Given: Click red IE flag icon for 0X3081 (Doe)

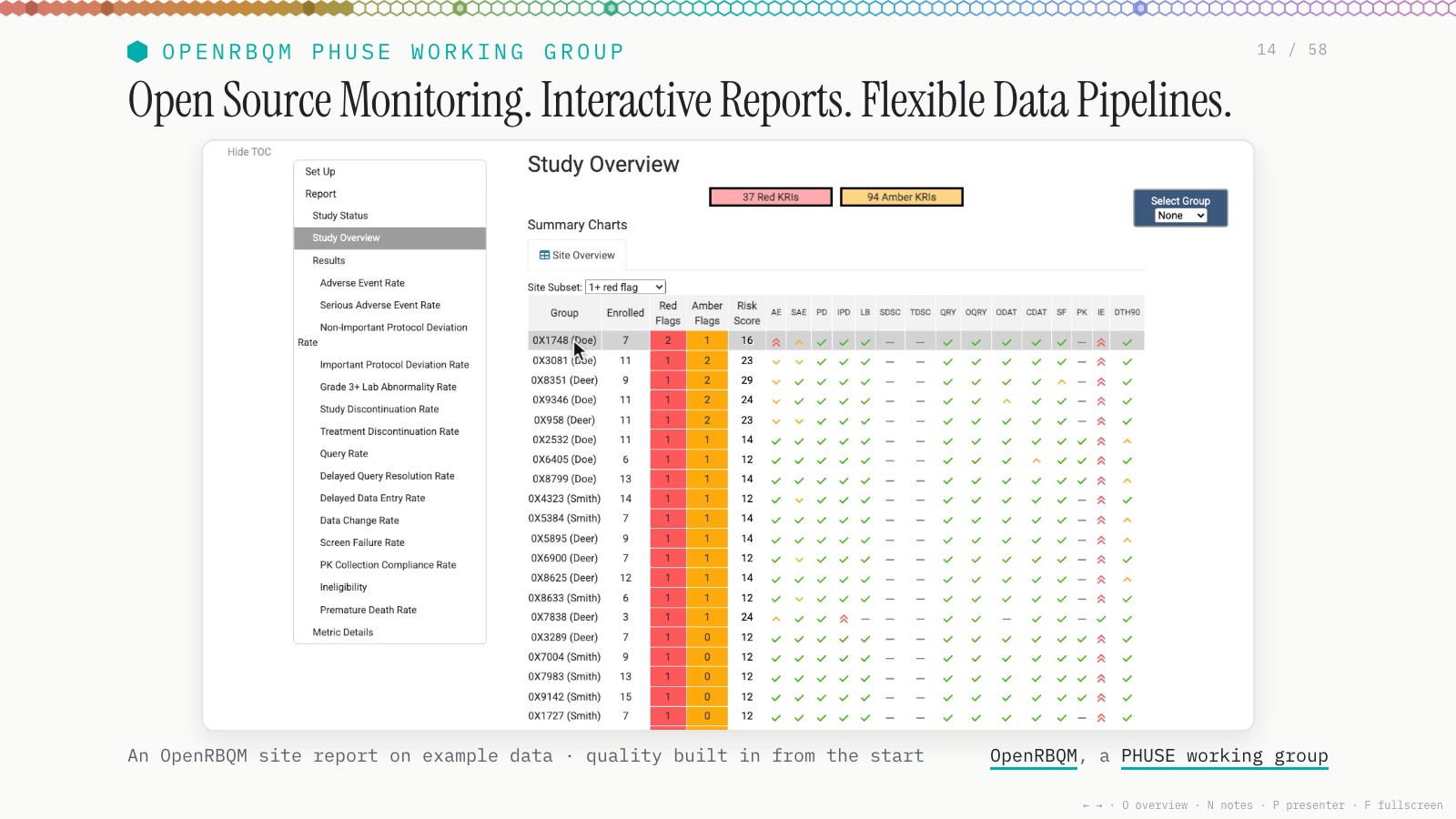Looking at the screenshot, I should [x=1101, y=361].
